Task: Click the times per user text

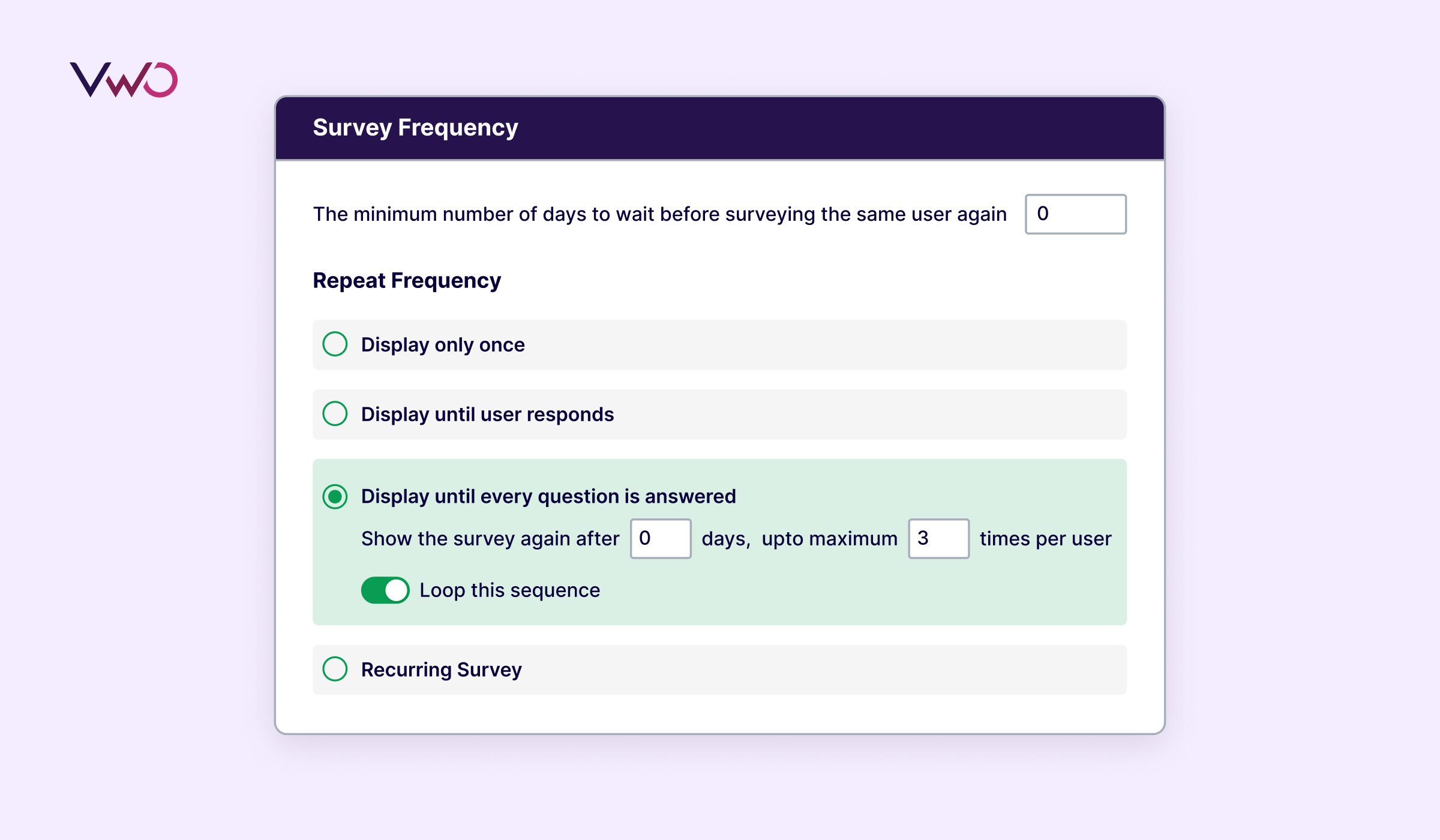Action: click(1045, 539)
